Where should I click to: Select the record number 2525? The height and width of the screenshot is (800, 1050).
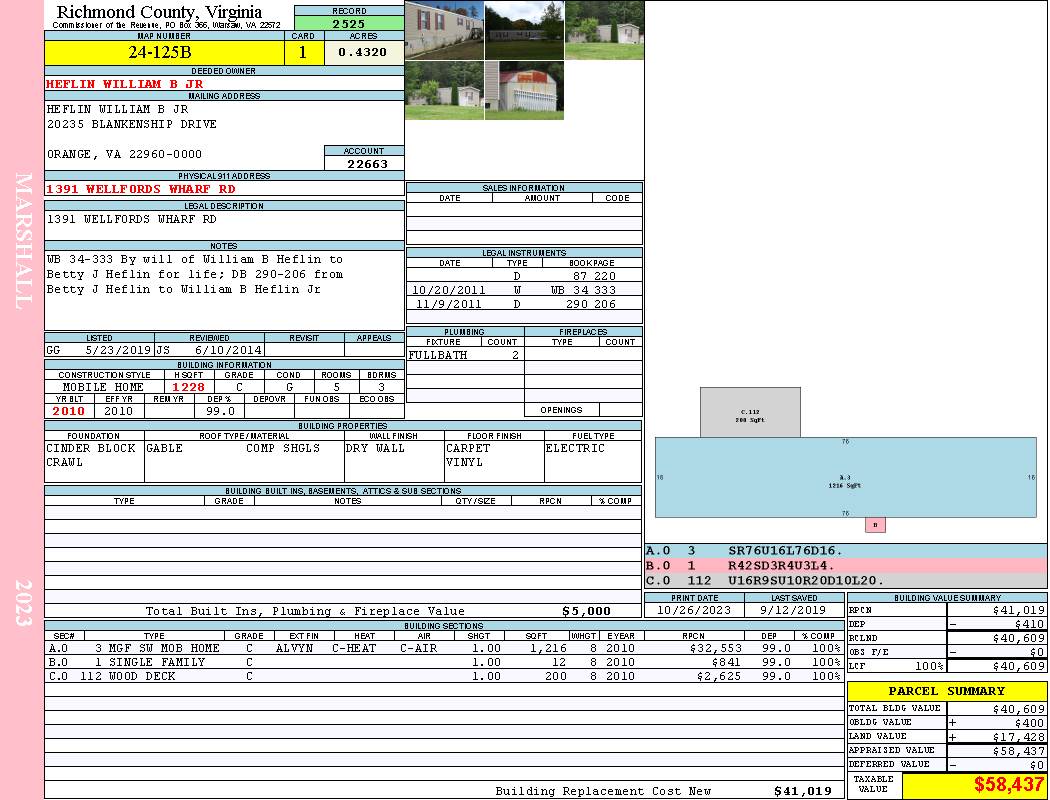[x=349, y=23]
